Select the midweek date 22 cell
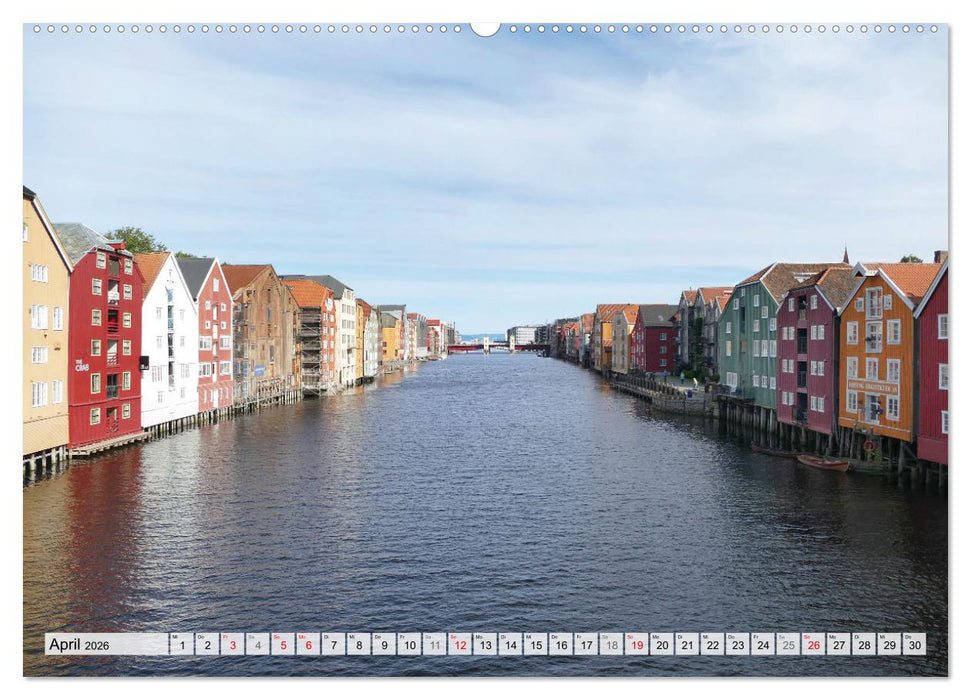 click(x=713, y=646)
